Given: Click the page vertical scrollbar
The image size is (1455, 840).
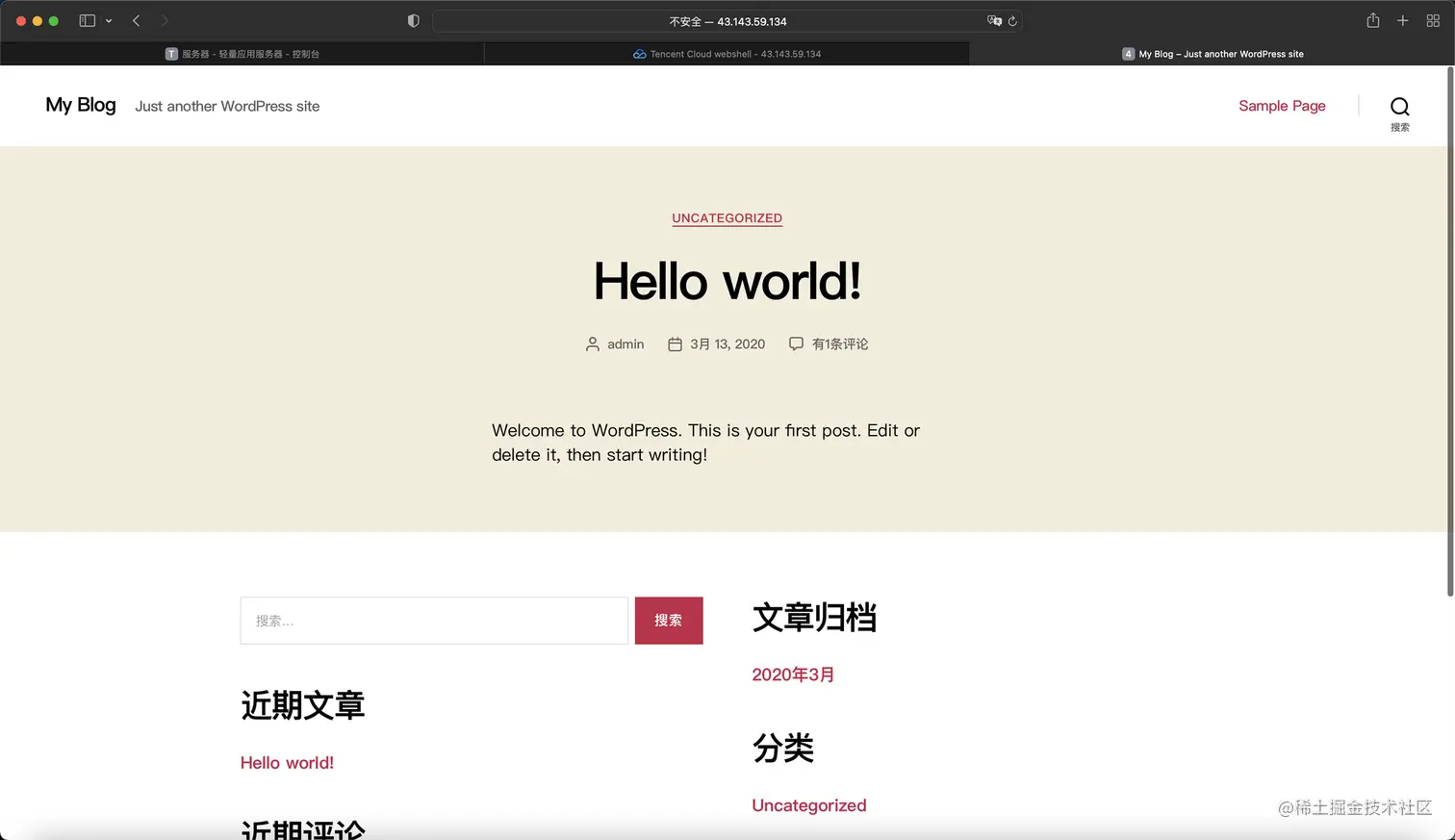Looking at the screenshot, I should [x=1450, y=332].
